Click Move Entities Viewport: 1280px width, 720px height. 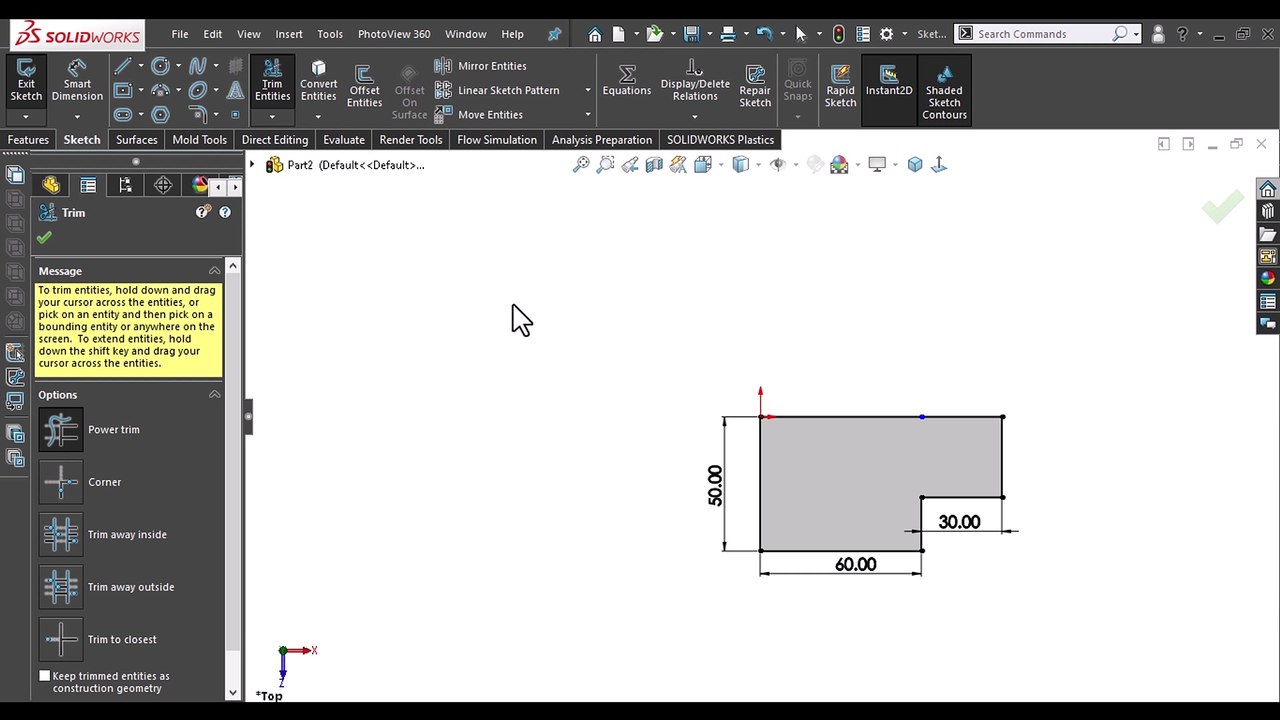click(479, 114)
